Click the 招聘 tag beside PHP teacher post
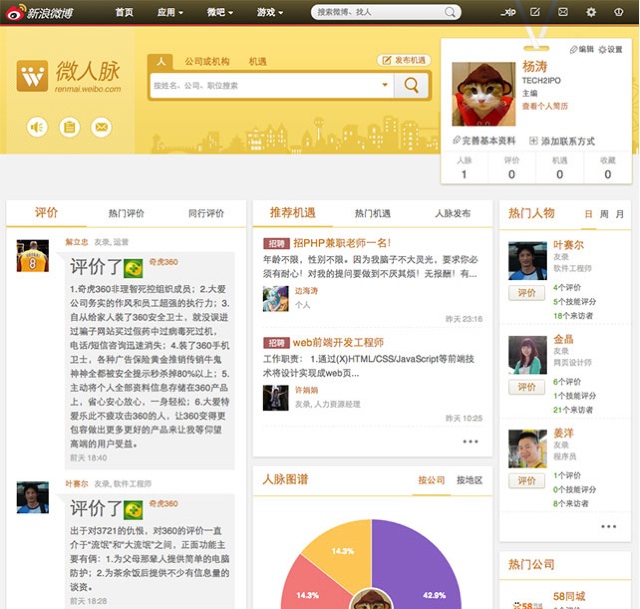 (x=276, y=244)
